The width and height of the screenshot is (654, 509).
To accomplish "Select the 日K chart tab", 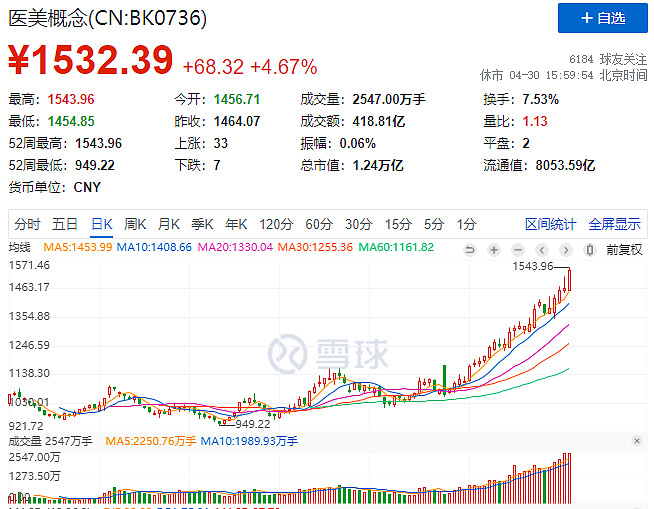I will coord(102,224).
